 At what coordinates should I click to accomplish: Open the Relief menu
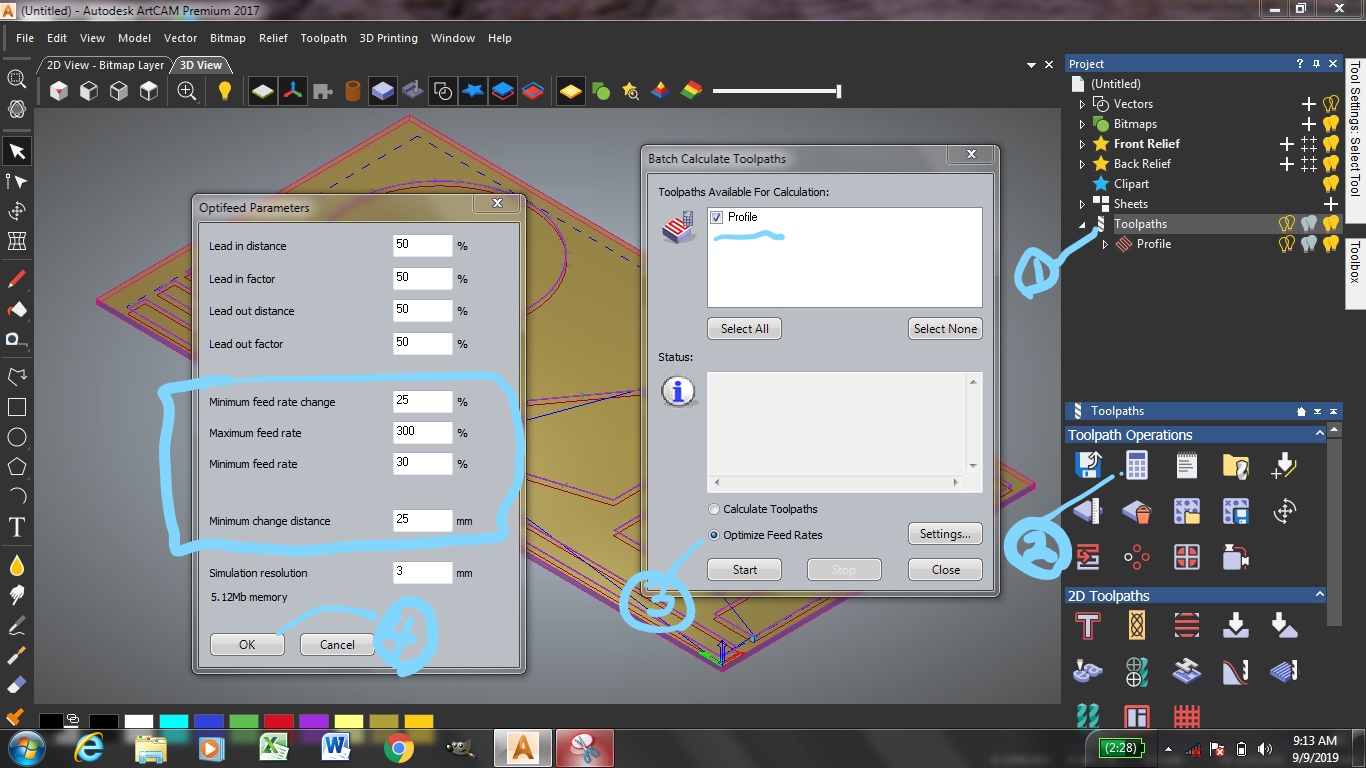coord(273,38)
